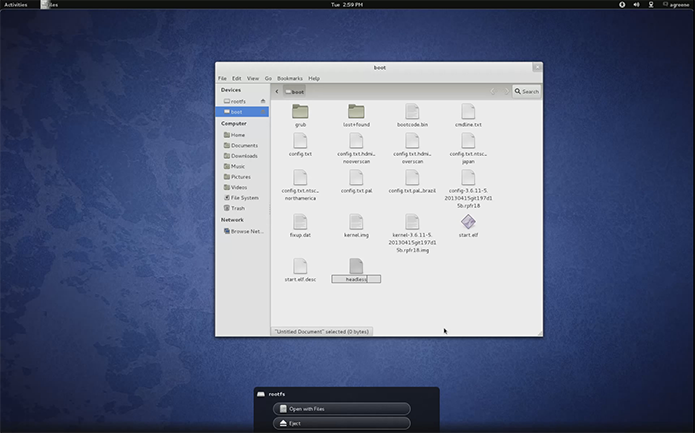The image size is (695, 433).
Task: Open the Help menu
Action: tap(314, 78)
